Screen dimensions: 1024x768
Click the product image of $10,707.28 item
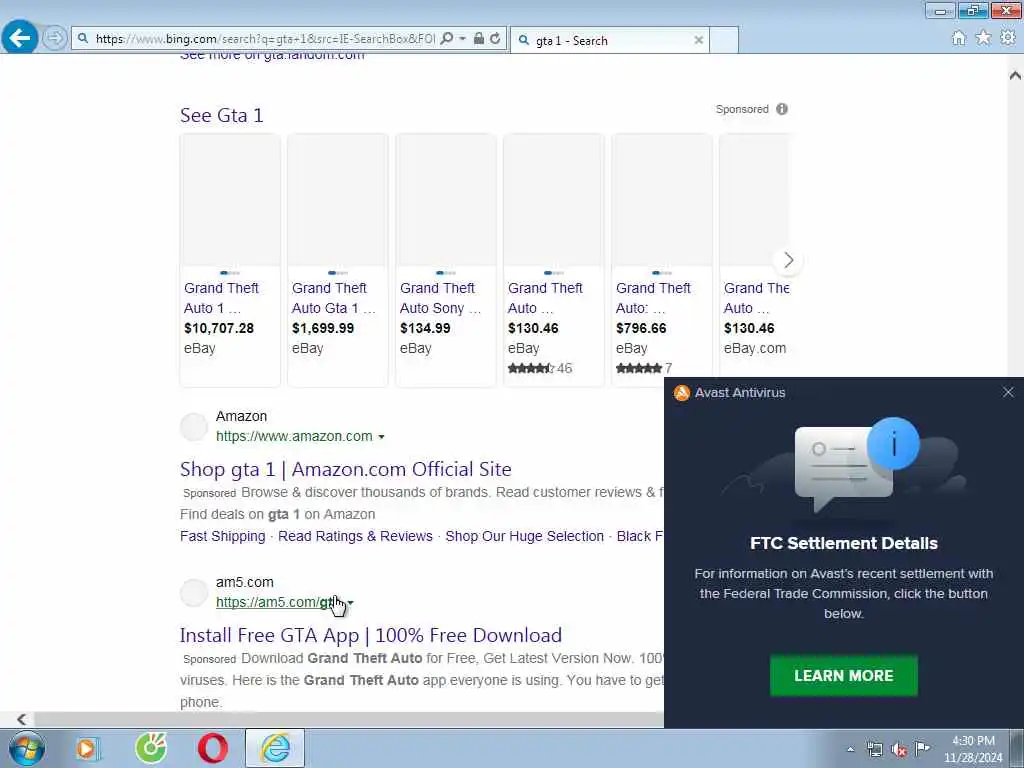pos(230,200)
